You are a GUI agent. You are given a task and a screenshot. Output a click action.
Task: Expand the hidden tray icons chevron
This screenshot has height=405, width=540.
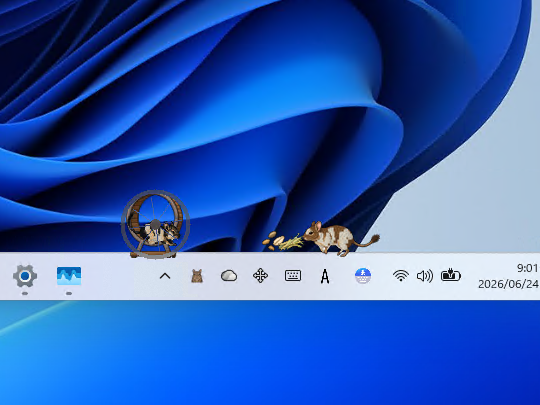click(x=165, y=276)
